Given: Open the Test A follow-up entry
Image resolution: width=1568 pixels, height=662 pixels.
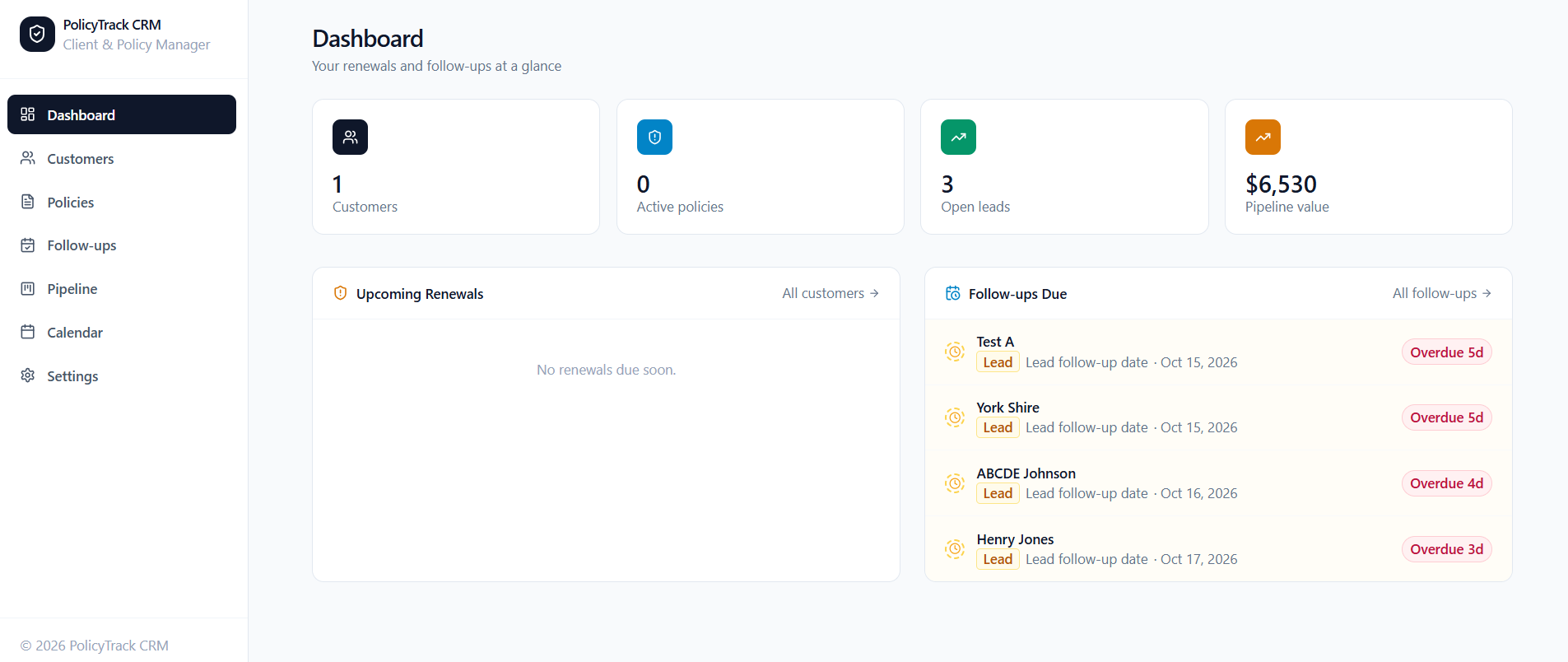Looking at the screenshot, I should (x=1218, y=352).
